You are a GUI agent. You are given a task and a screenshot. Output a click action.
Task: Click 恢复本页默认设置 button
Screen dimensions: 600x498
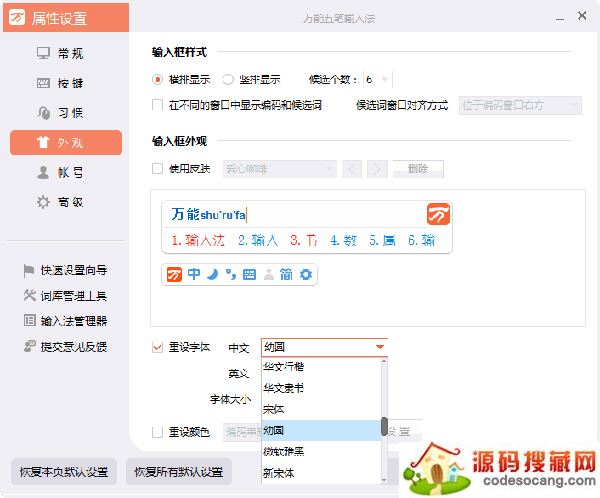click(x=64, y=472)
